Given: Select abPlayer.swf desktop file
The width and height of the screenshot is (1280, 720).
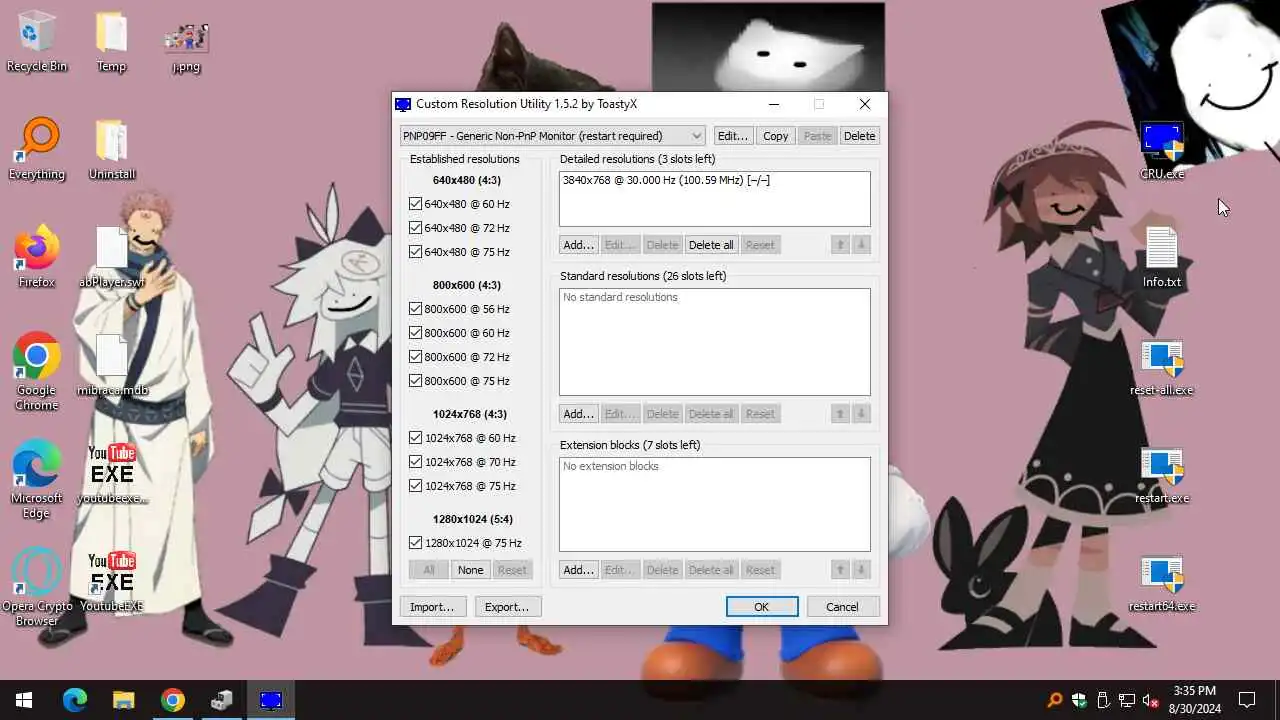Looking at the screenshot, I should tap(111, 257).
